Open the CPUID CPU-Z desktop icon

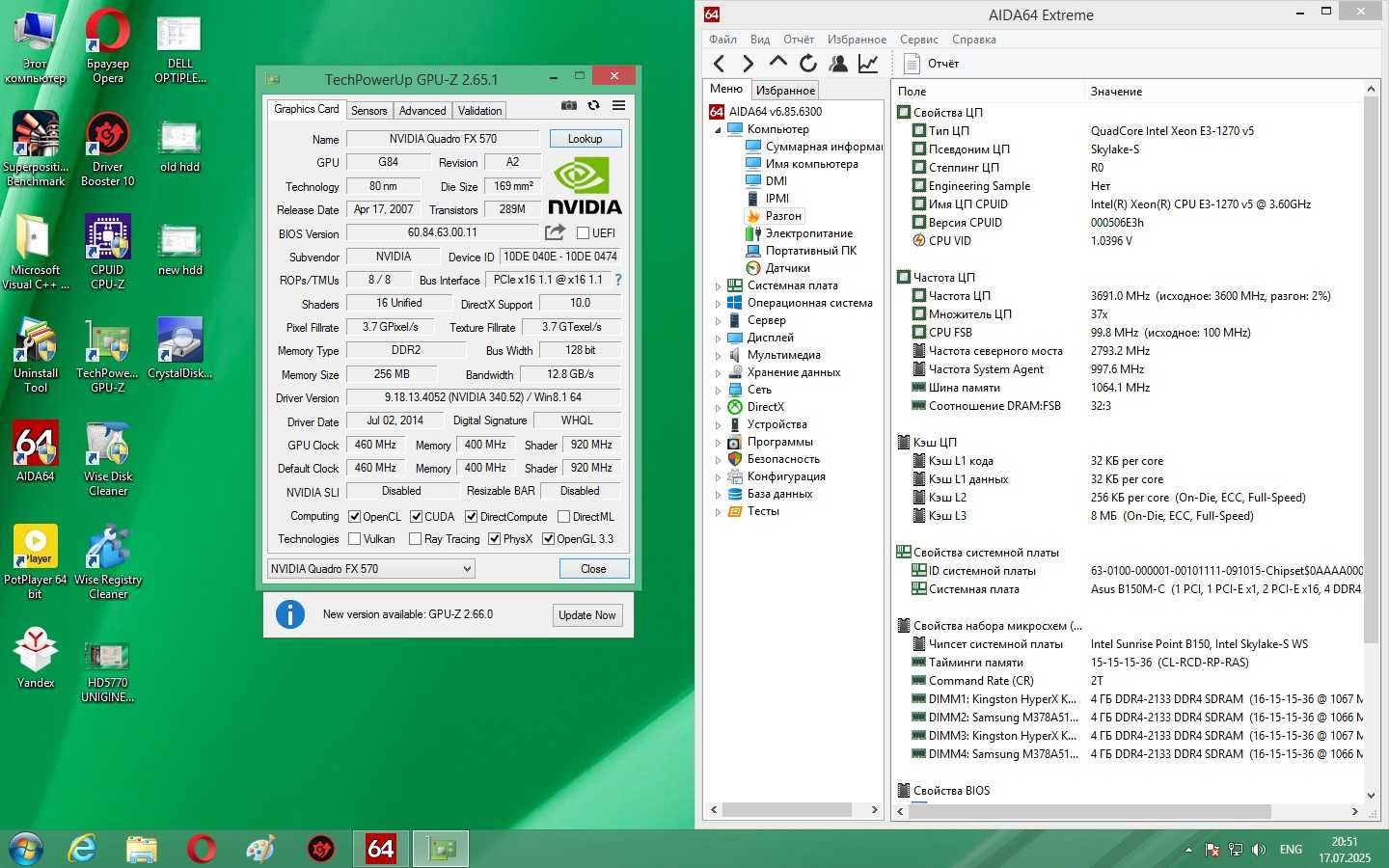(107, 253)
